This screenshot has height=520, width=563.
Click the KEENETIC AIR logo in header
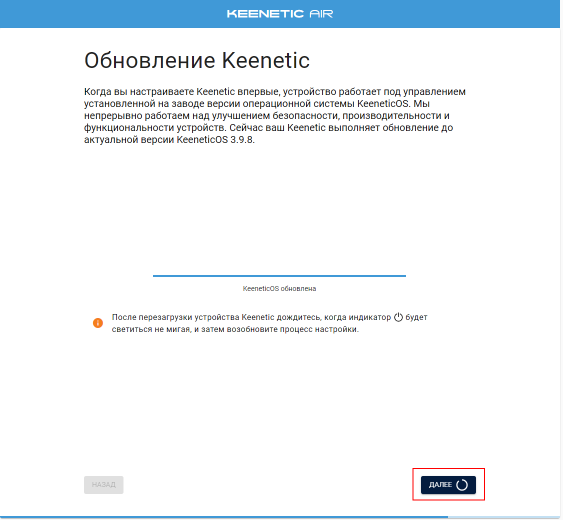pos(280,14)
